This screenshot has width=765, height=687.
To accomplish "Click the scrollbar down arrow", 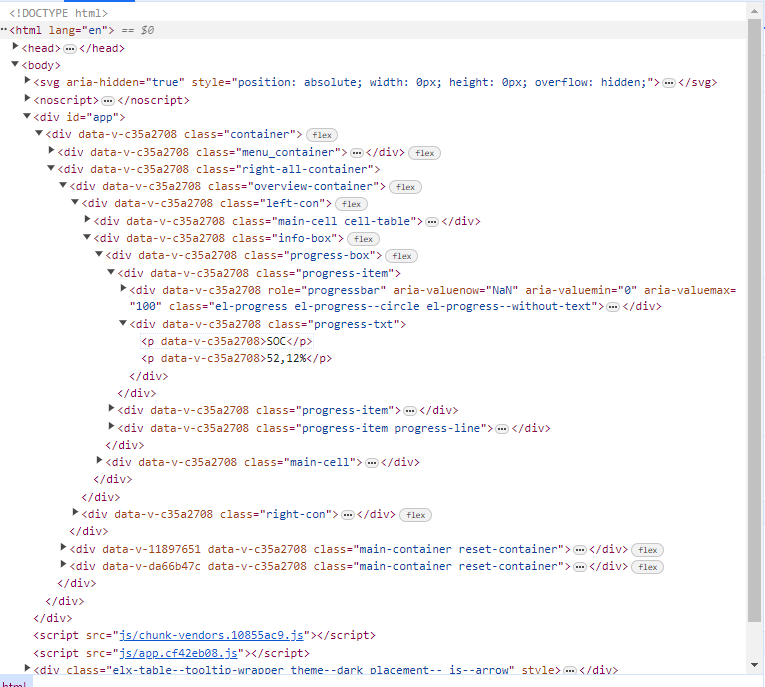I will [x=754, y=665].
